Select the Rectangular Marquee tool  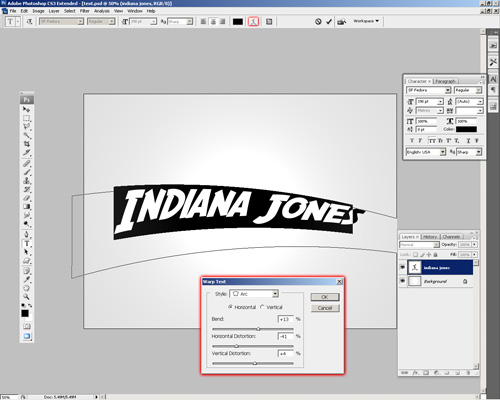click(x=26, y=118)
